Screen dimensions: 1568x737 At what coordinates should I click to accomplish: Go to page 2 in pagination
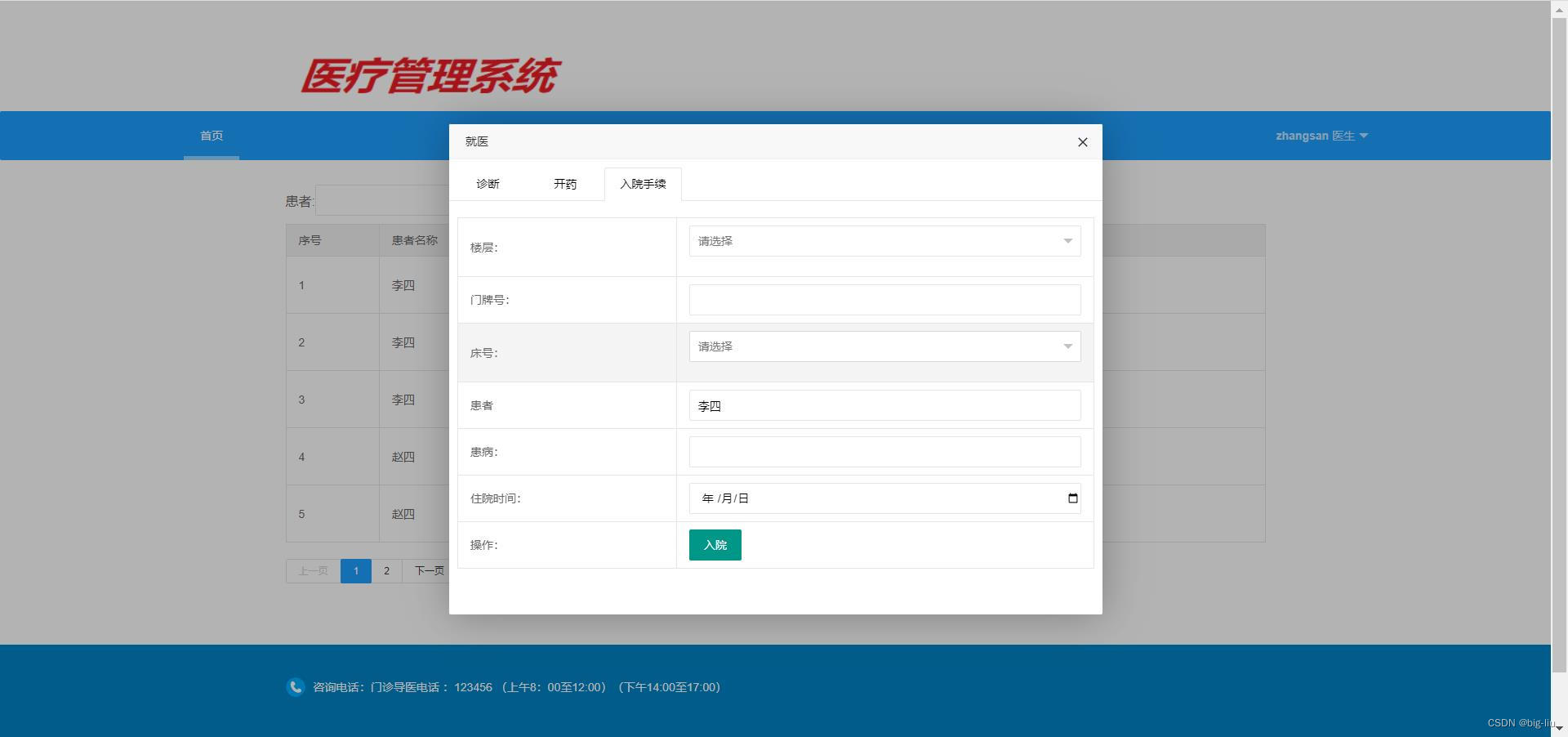pyautogui.click(x=386, y=571)
